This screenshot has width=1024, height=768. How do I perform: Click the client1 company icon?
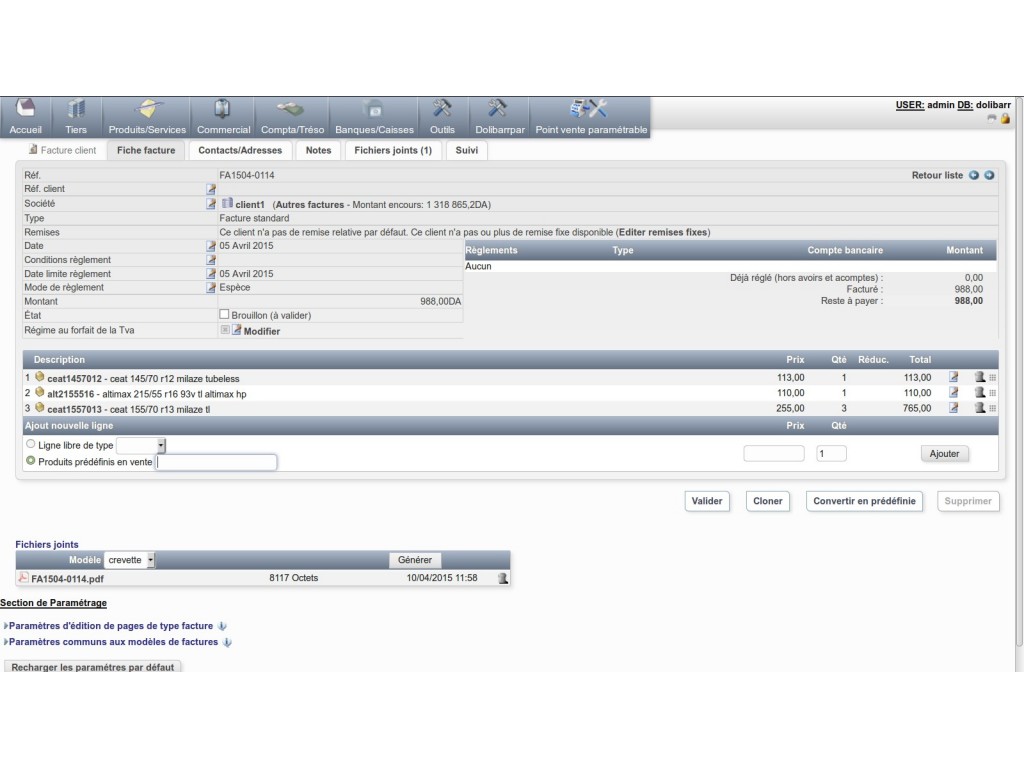(227, 203)
